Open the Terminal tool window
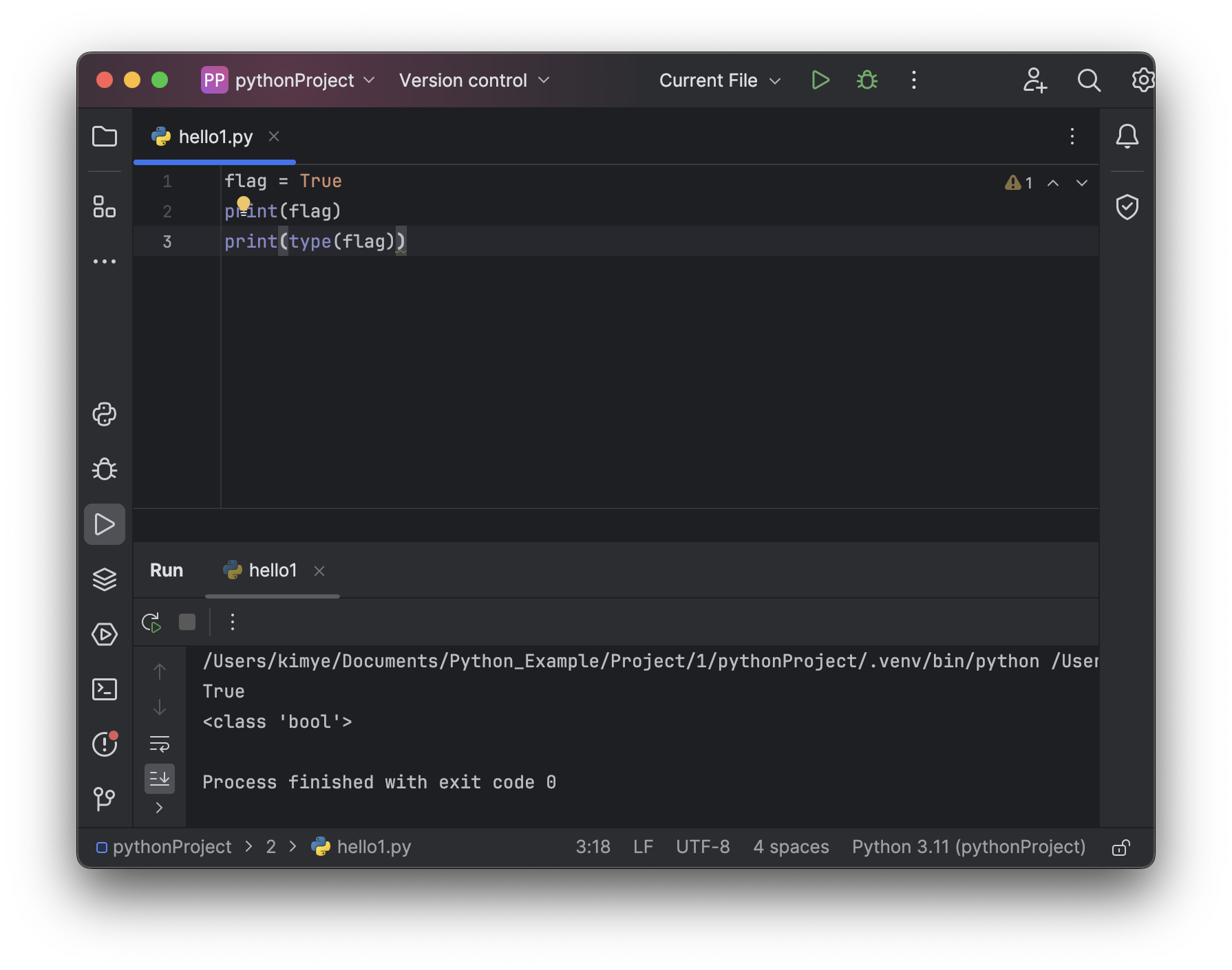This screenshot has height=970, width=1232. [105, 689]
